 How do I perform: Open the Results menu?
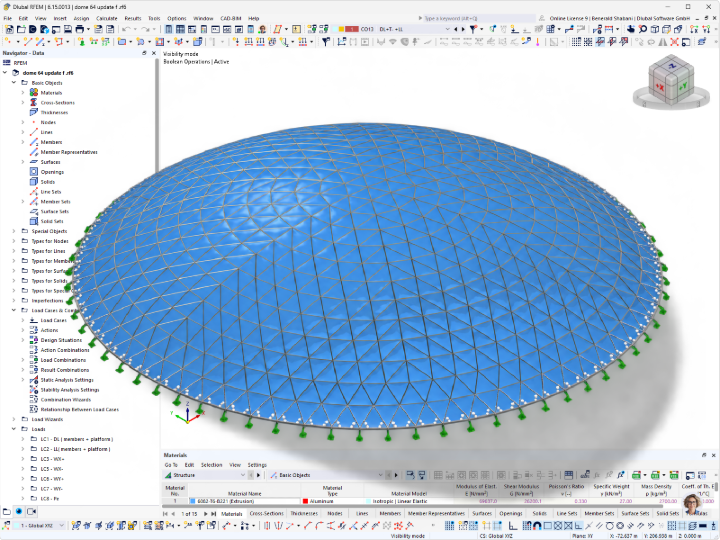click(133, 18)
